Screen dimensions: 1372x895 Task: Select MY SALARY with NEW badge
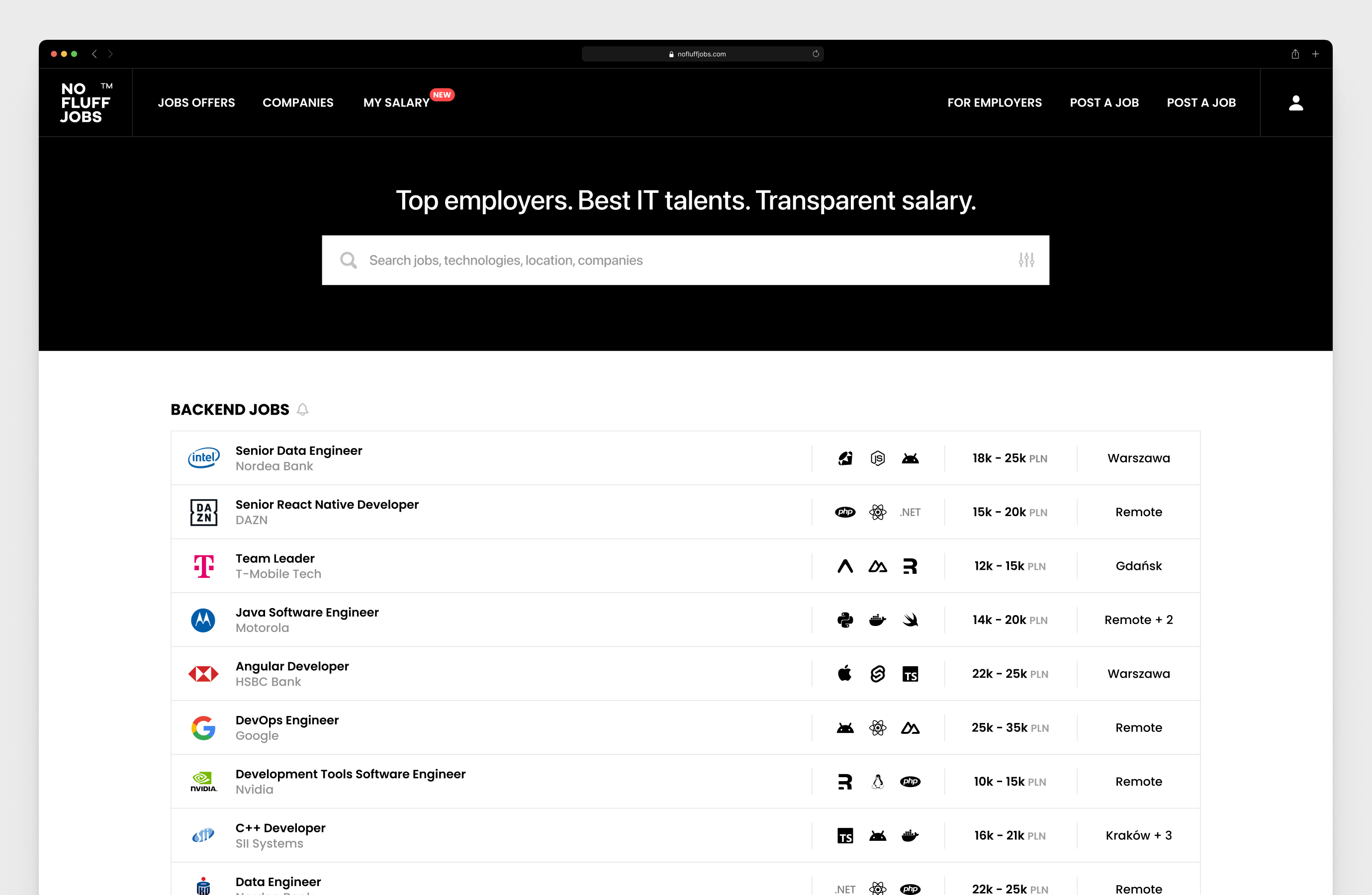tap(395, 102)
